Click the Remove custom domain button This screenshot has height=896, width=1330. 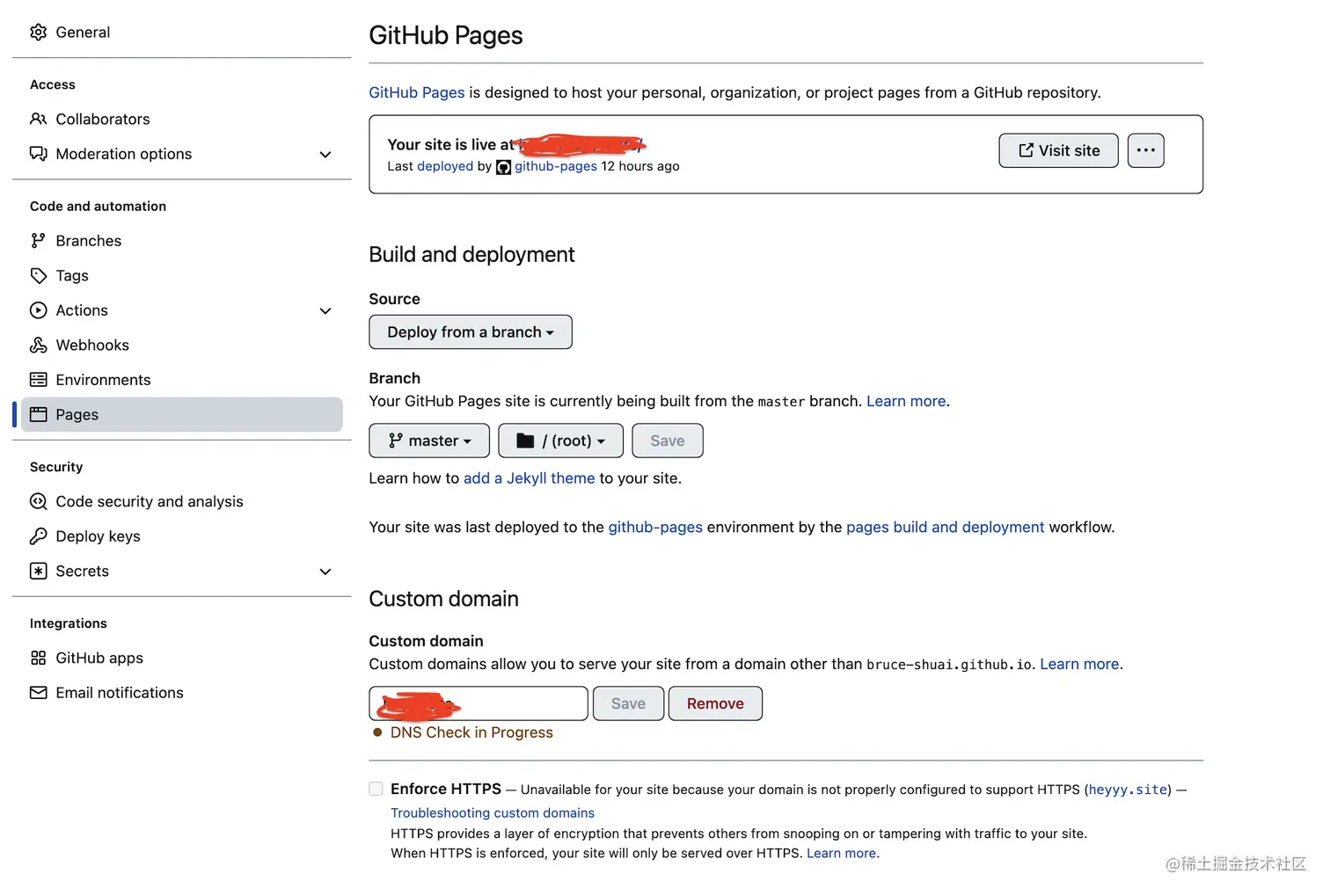pyautogui.click(x=715, y=703)
